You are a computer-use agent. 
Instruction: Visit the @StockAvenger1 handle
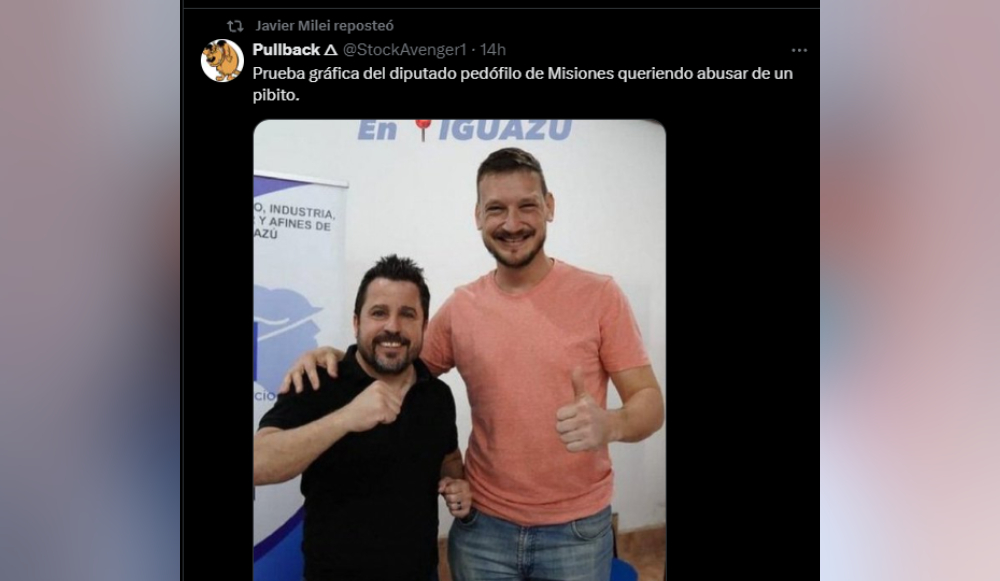click(x=405, y=50)
